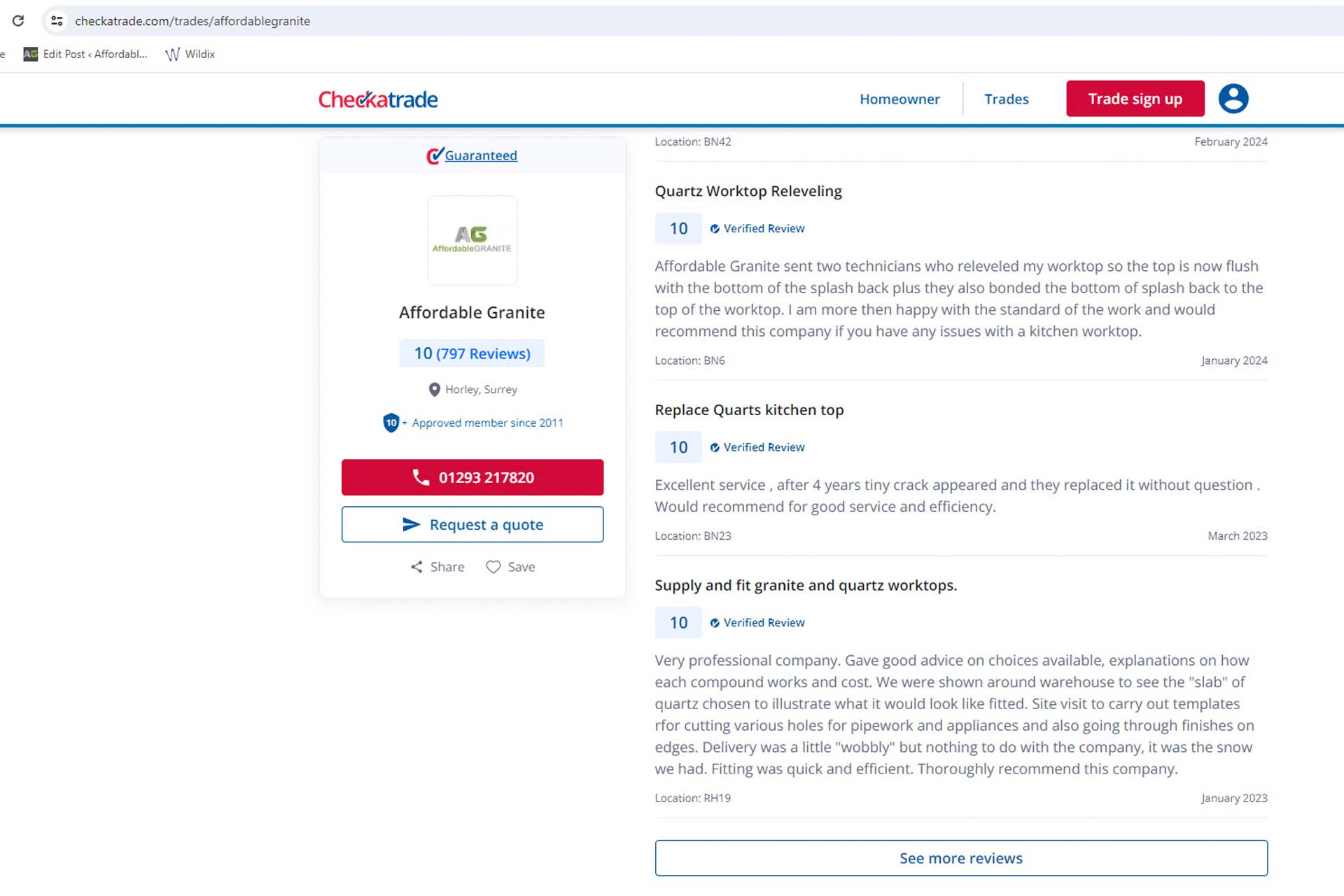Open the user account profile icon

[x=1233, y=99]
